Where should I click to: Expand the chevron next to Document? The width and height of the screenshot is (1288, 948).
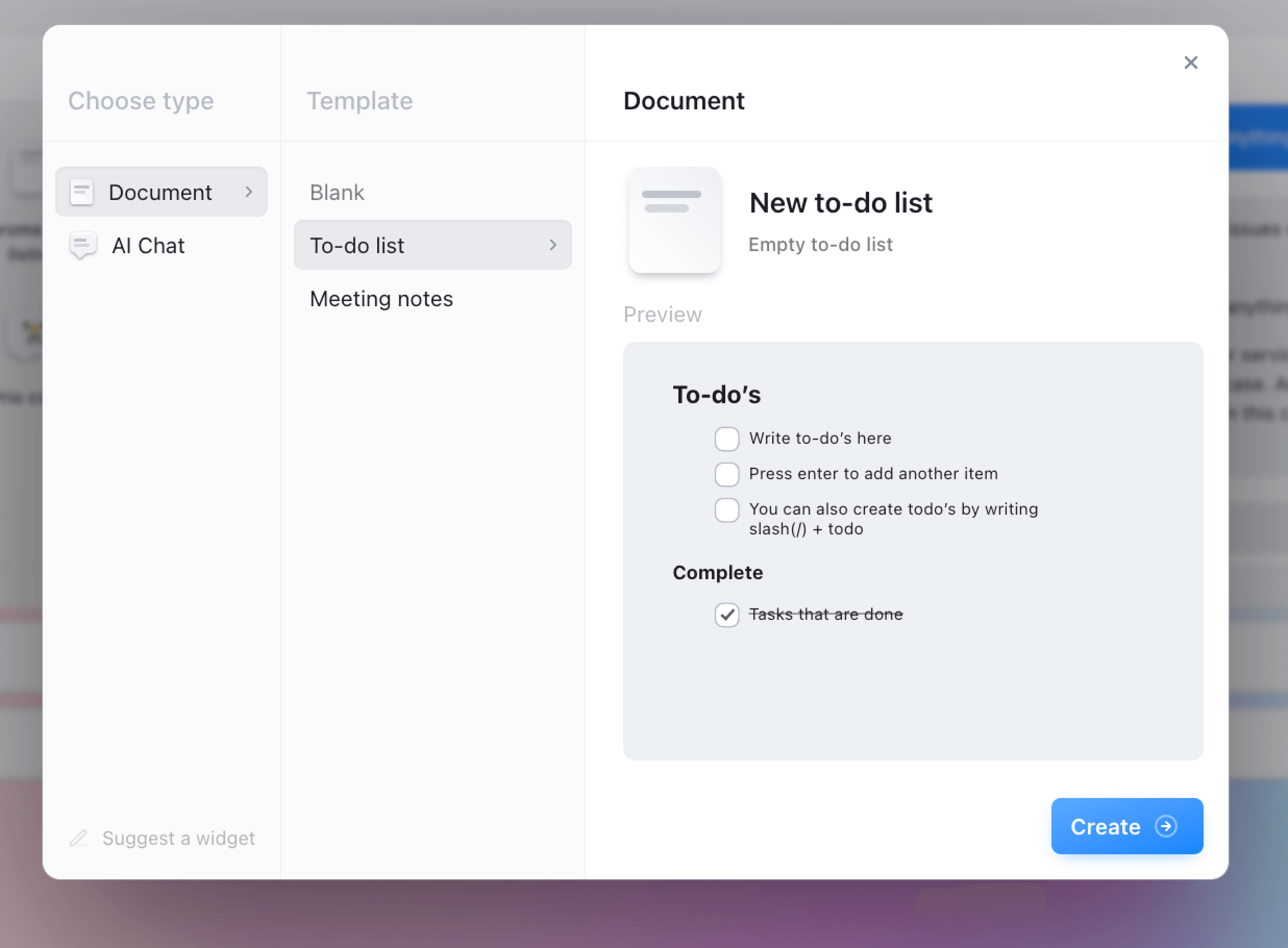pyautogui.click(x=249, y=192)
